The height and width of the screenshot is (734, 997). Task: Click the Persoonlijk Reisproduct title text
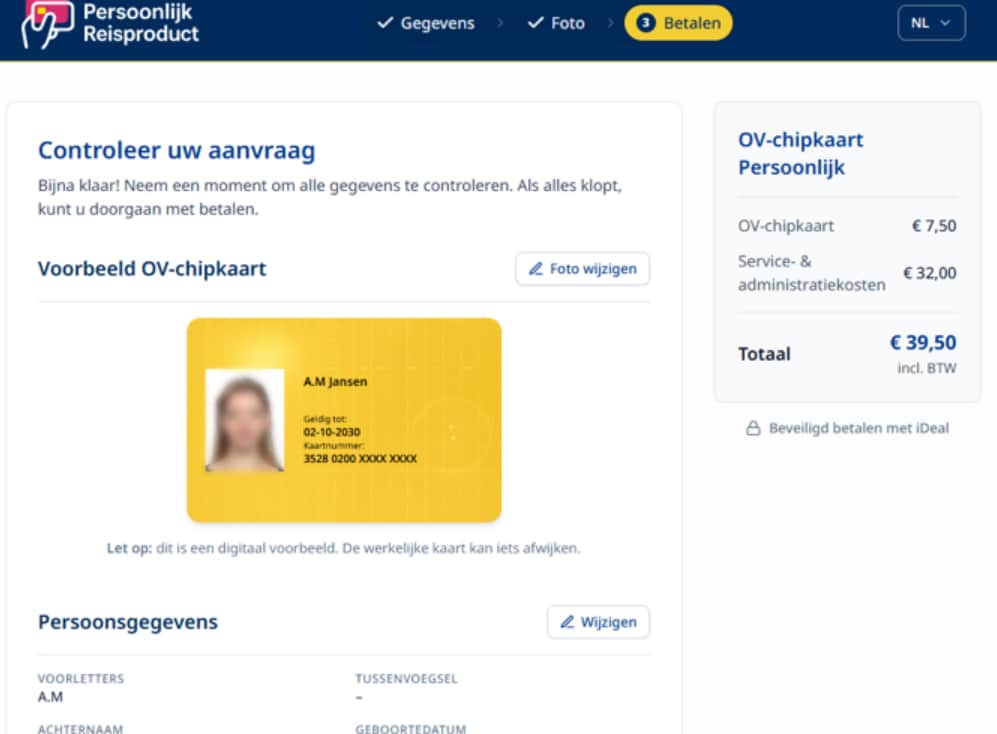point(140,23)
